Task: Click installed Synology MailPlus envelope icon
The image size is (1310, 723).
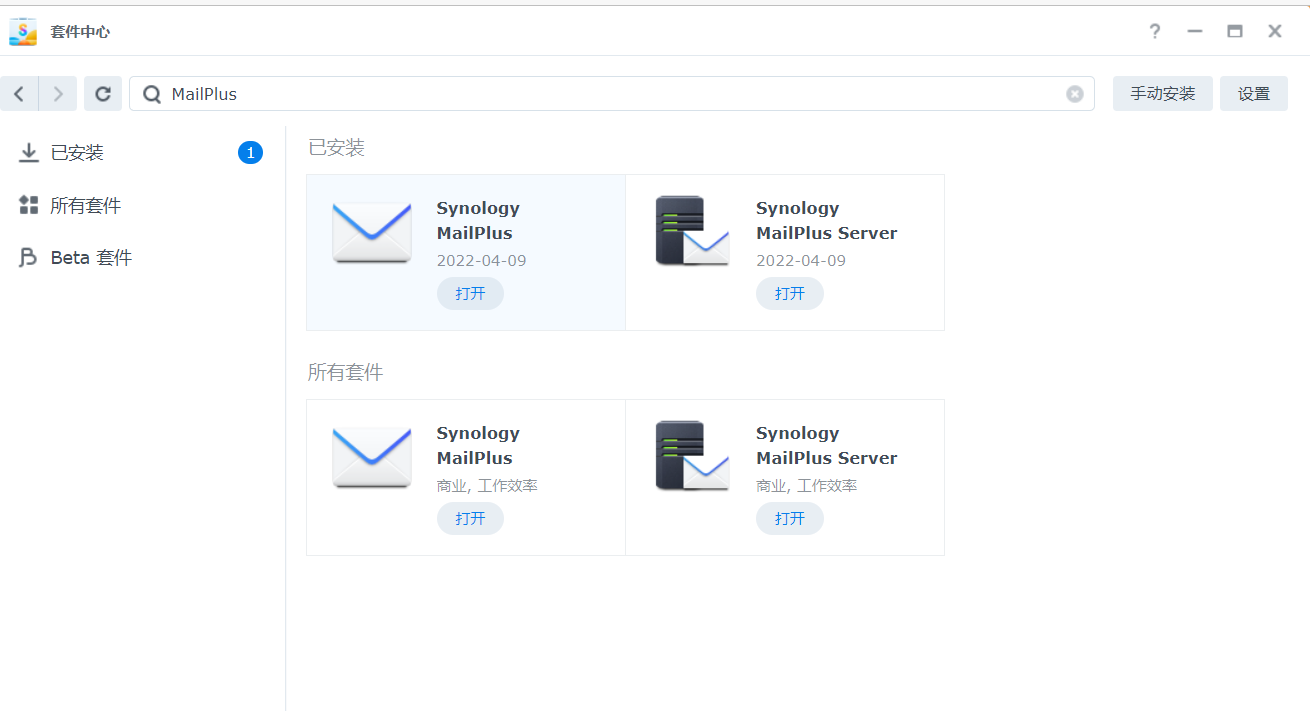Action: pyautogui.click(x=372, y=233)
